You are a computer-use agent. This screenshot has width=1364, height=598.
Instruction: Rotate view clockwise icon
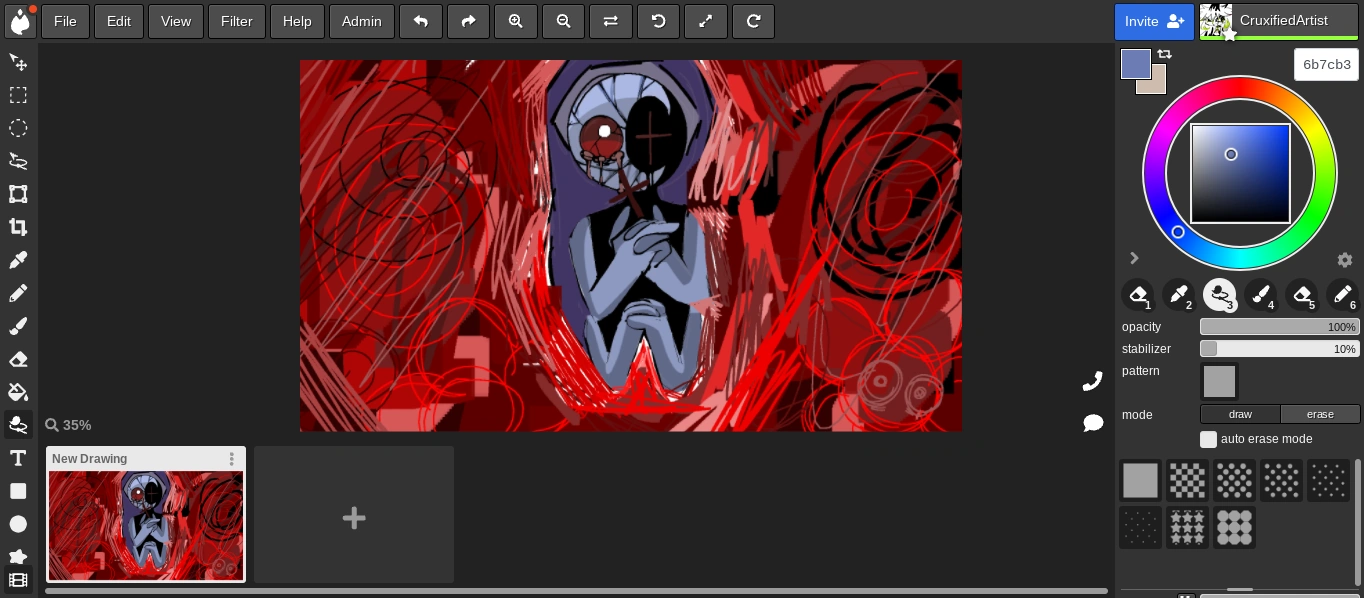coord(753,21)
